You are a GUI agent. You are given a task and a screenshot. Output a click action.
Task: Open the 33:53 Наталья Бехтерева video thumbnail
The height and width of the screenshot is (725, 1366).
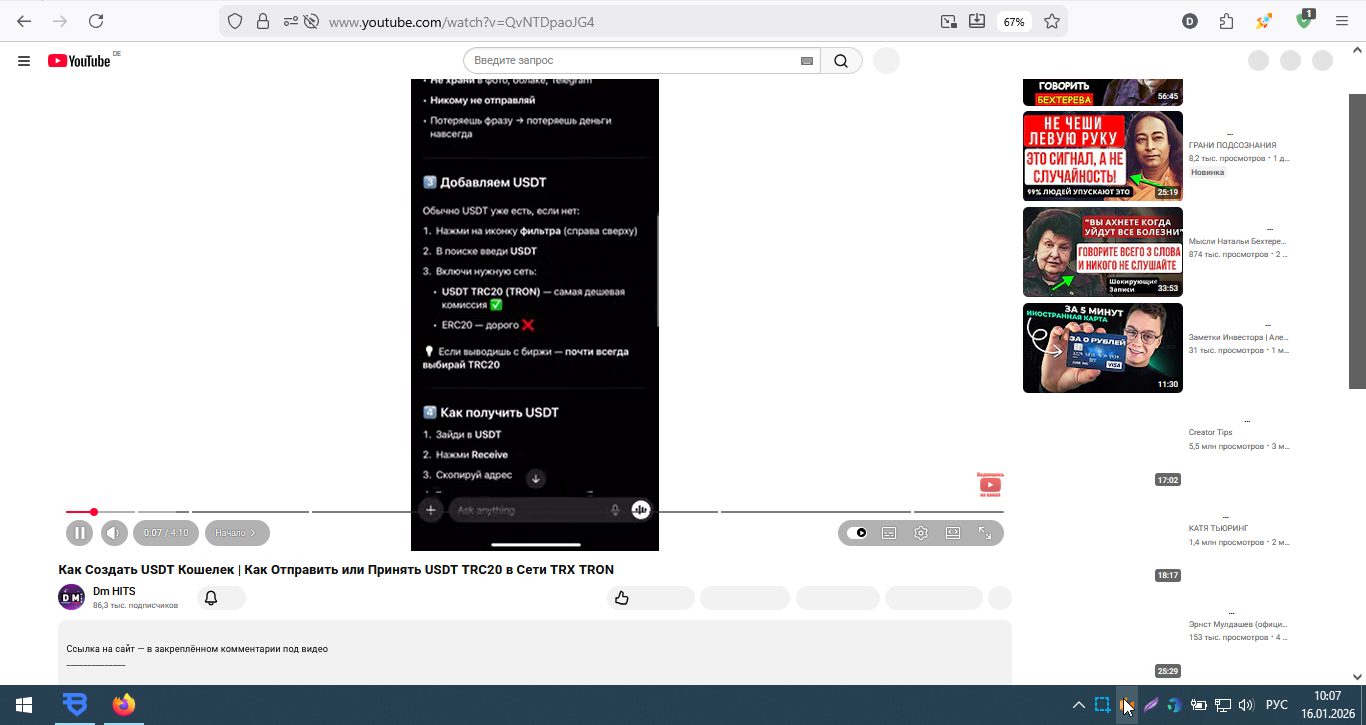[1103, 252]
